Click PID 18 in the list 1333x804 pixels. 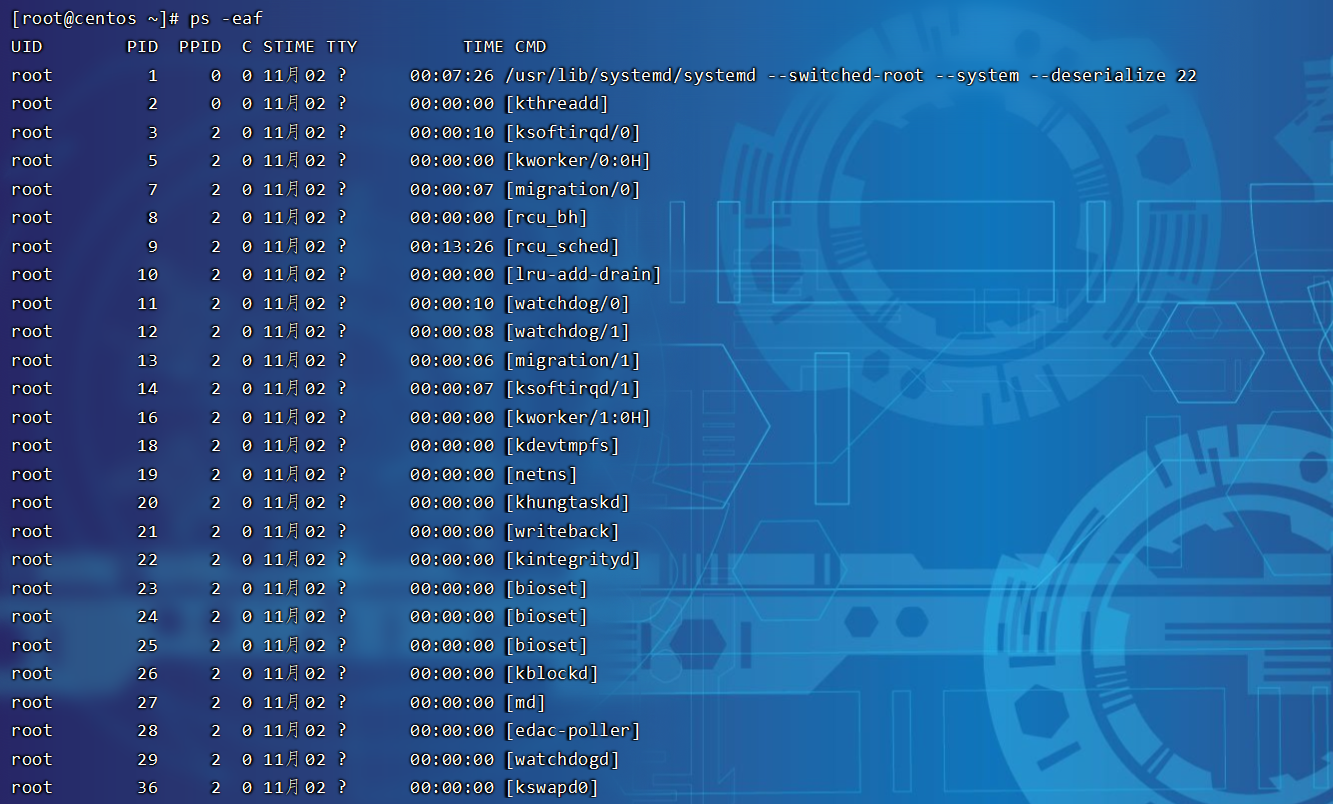tap(148, 445)
